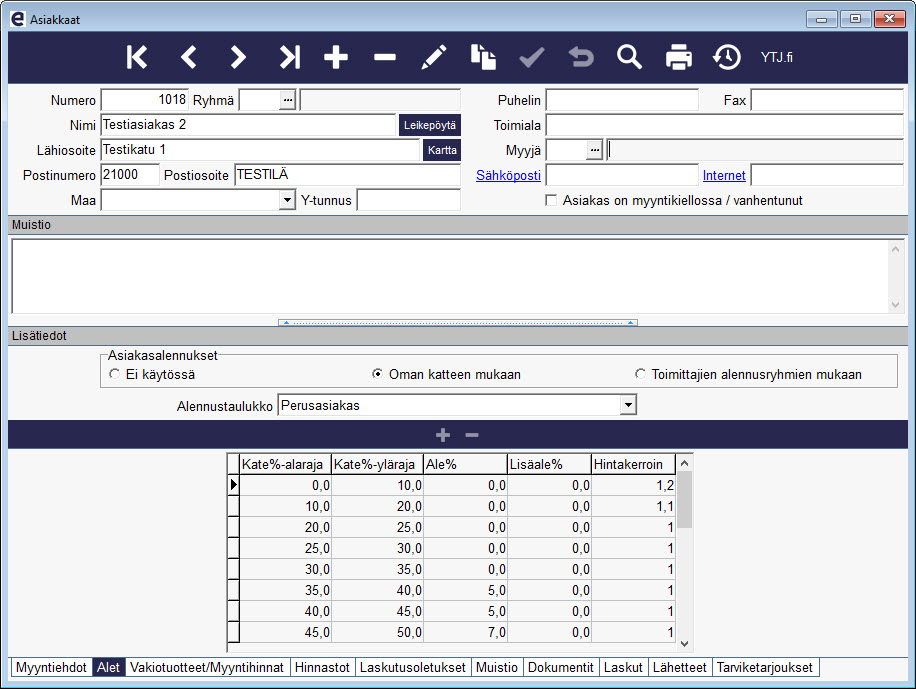Viewport: 916px width, 689px height.
Task: Open the Muistio tab at bottom
Action: coord(497,667)
